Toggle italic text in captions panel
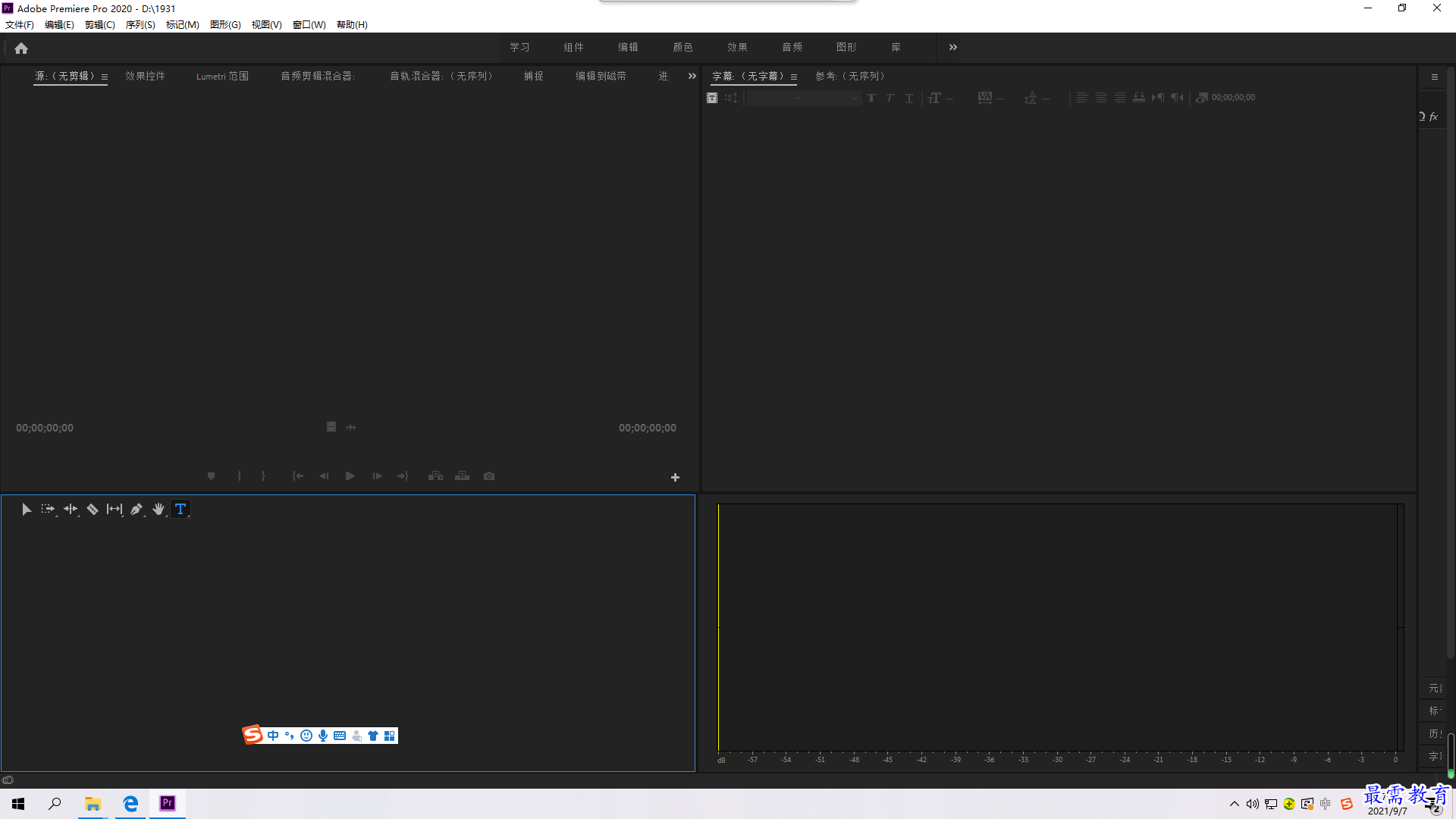The image size is (1456, 819). 890,98
